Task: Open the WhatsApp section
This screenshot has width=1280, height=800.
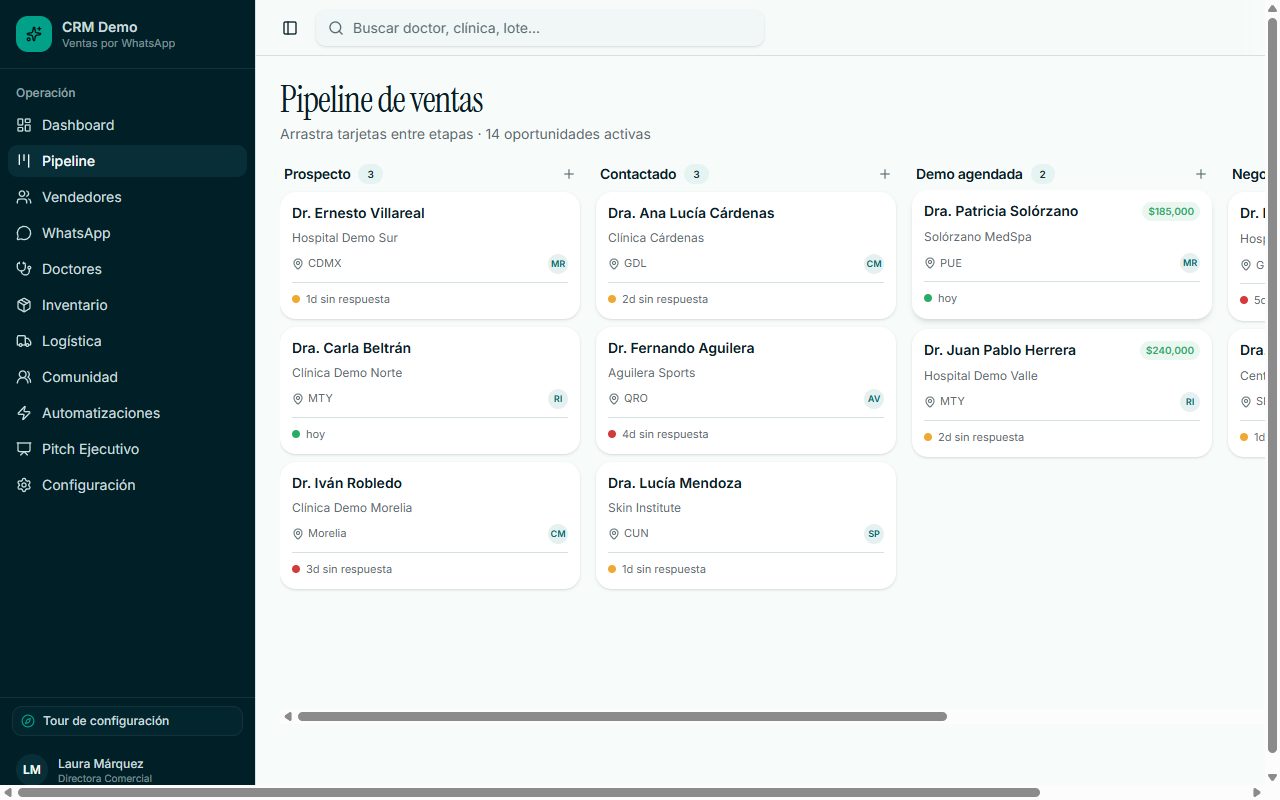Action: [127, 233]
